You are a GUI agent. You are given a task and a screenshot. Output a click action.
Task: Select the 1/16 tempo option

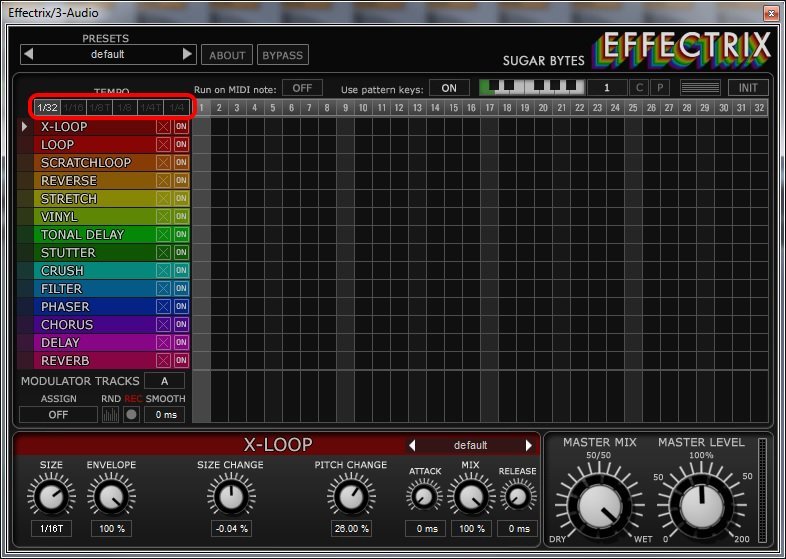click(74, 107)
